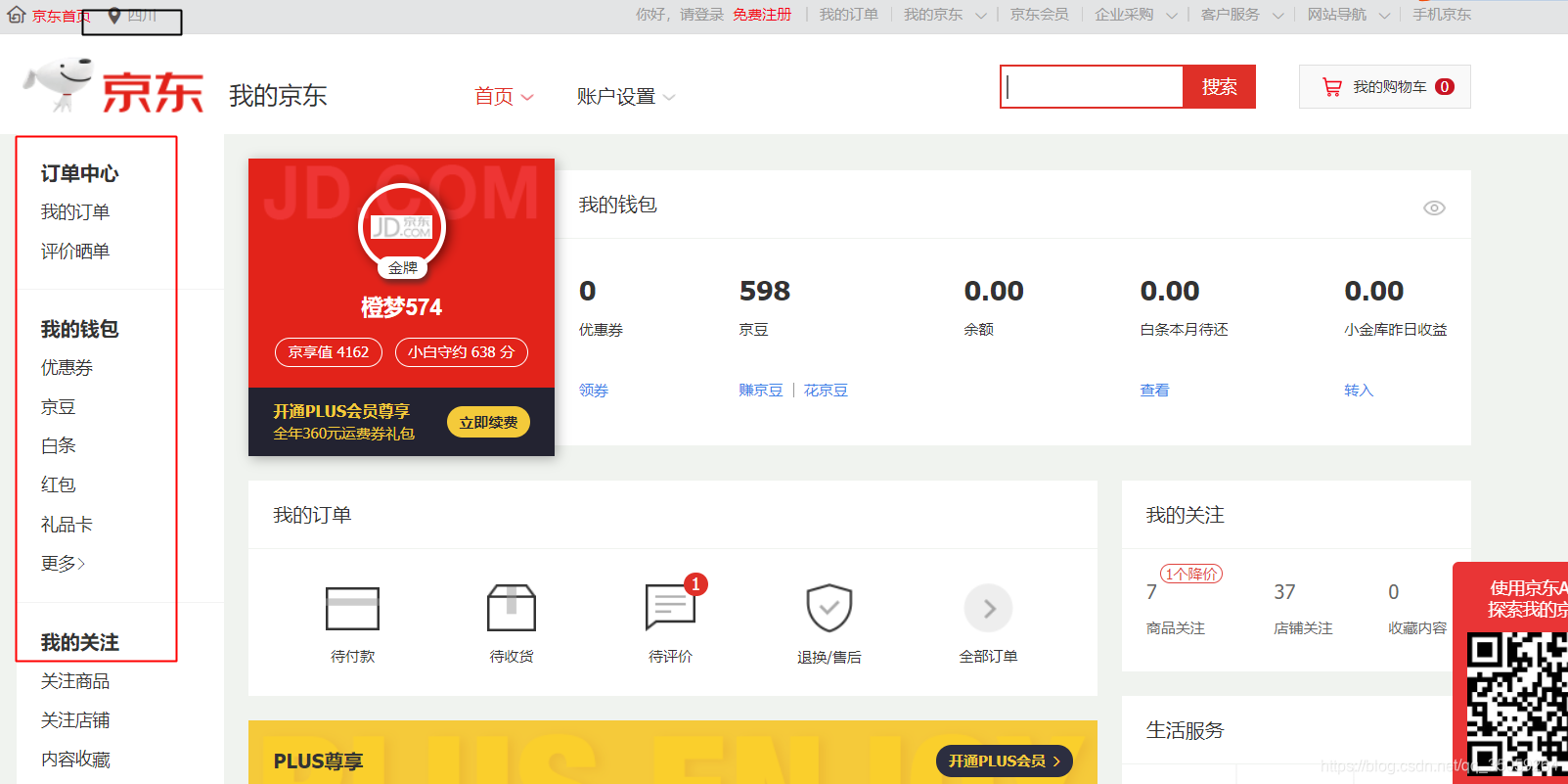Click the JD home house icon
Screen dimensions: 1568x784
pyautogui.click(x=17, y=16)
